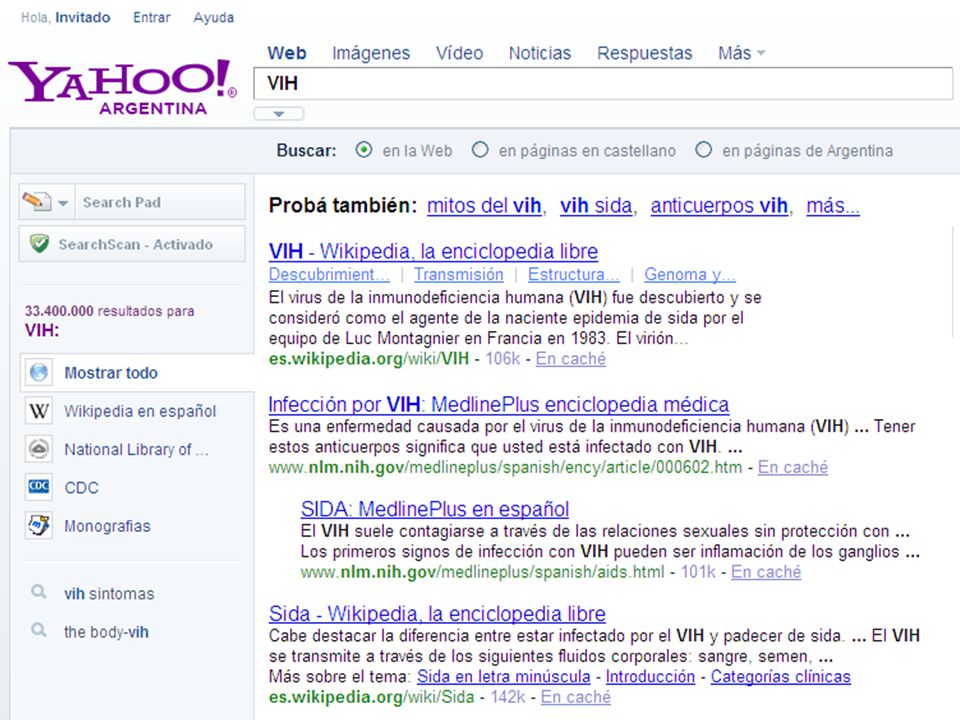The width and height of the screenshot is (960, 720).
Task: Try the suggestion 'anticuerpos vih'
Action: tap(719, 206)
